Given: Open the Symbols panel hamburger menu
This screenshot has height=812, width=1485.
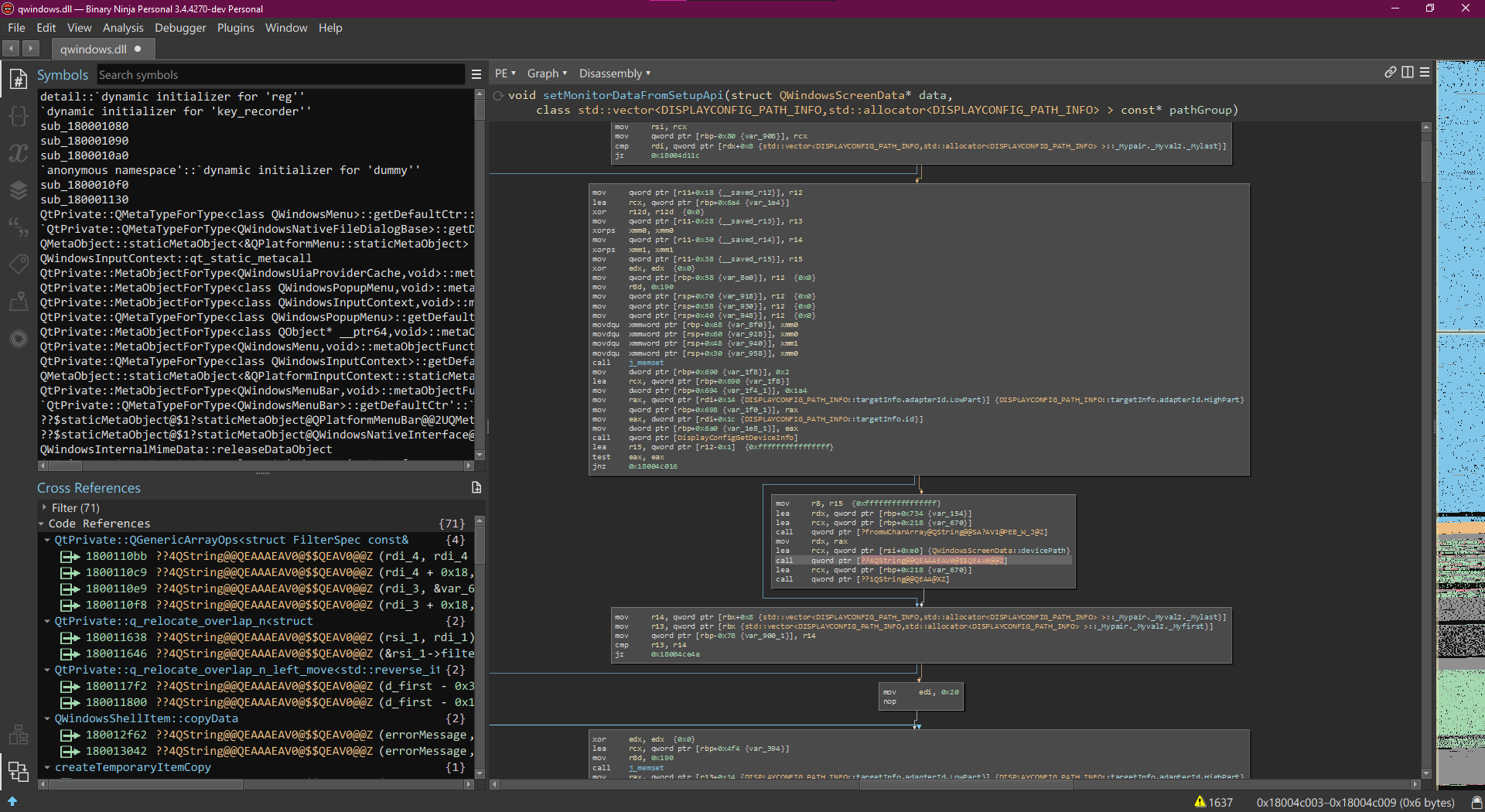Looking at the screenshot, I should pos(476,75).
